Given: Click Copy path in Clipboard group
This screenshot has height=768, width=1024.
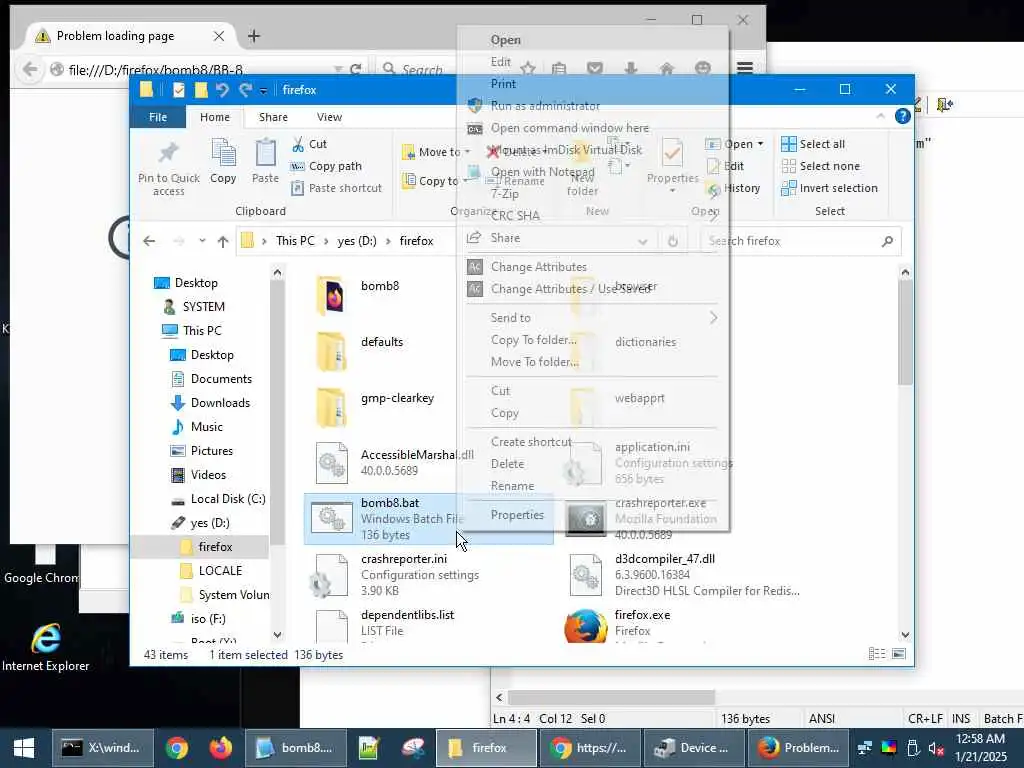Looking at the screenshot, I should click(326, 166).
